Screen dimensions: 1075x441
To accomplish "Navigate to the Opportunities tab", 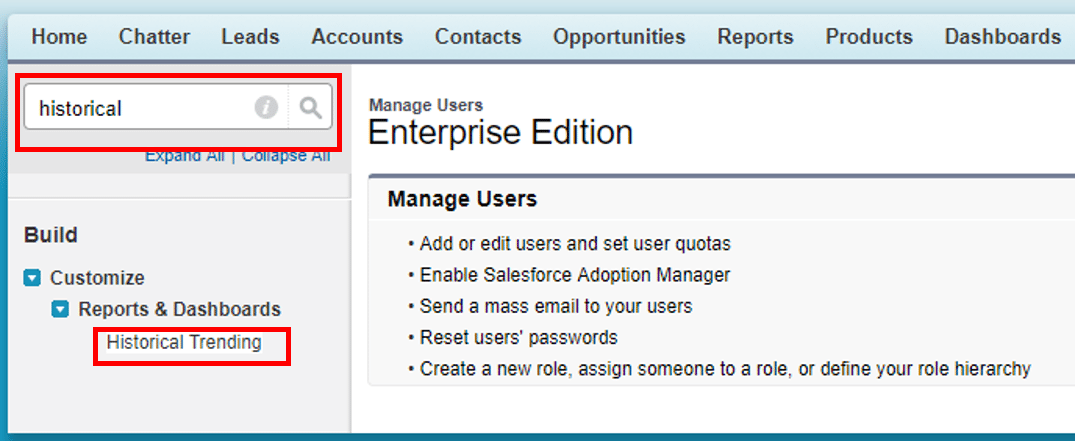I will click(x=619, y=37).
